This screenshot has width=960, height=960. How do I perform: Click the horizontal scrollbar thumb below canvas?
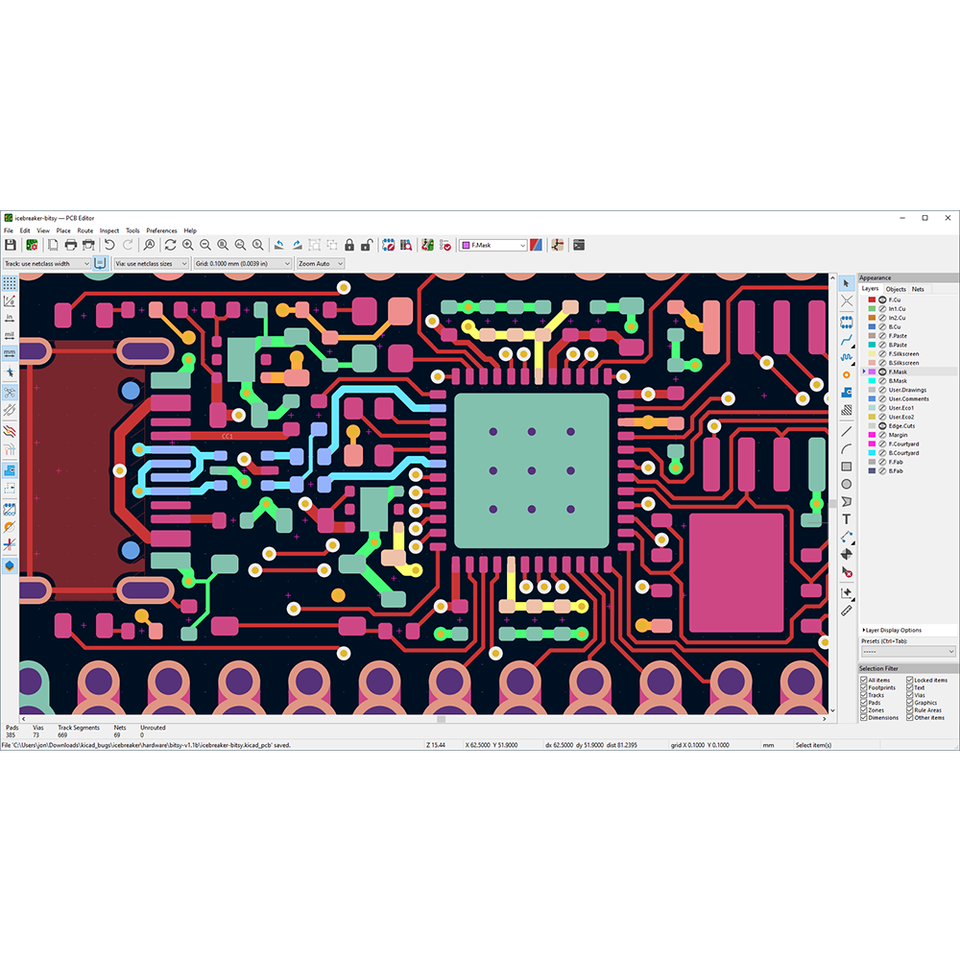coord(441,719)
